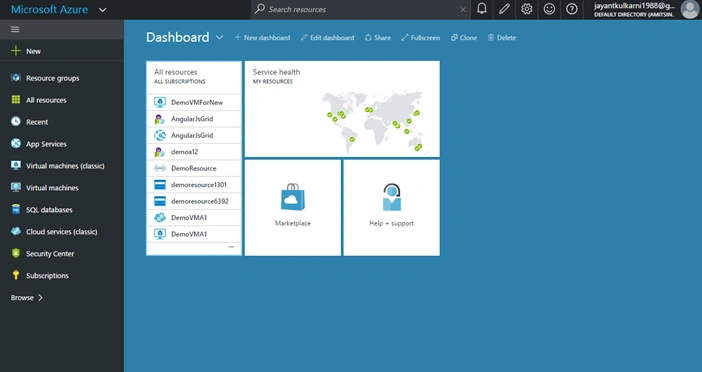Click the DemoResource network icon

click(x=160, y=168)
